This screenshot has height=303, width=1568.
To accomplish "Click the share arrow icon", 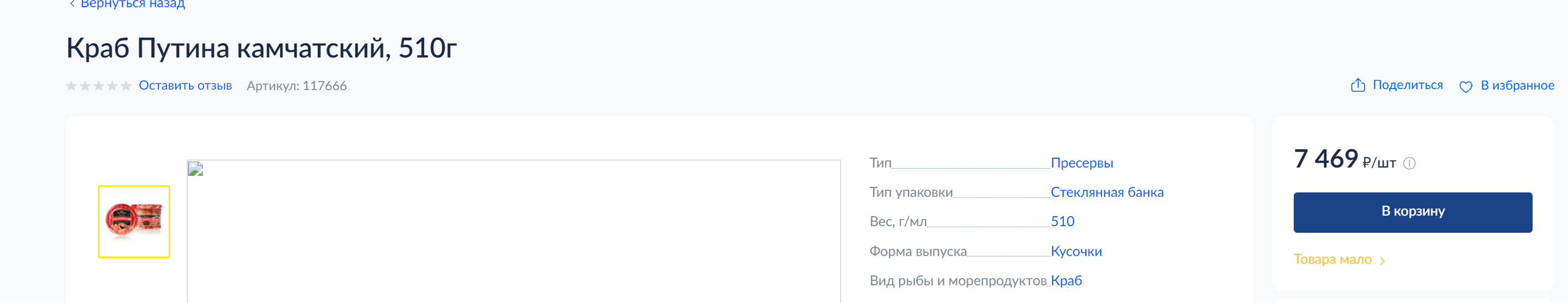I will tap(1358, 85).
